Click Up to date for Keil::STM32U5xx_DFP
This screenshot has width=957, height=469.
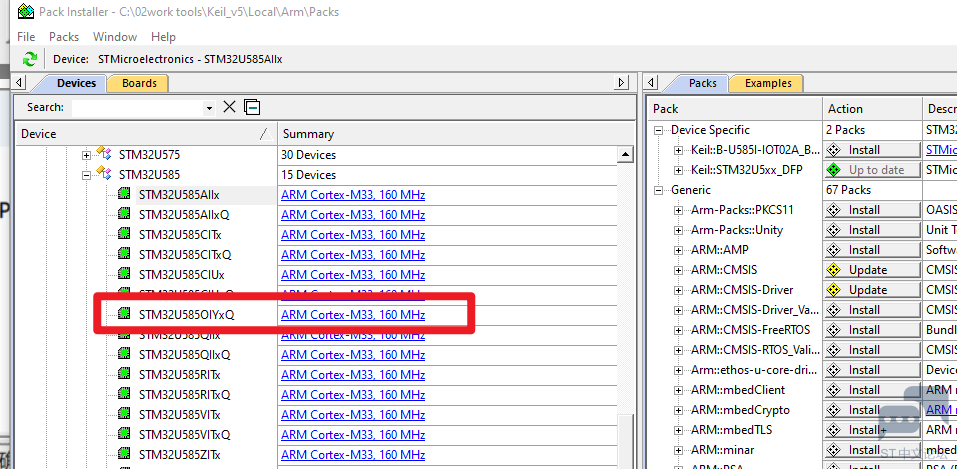(872, 170)
